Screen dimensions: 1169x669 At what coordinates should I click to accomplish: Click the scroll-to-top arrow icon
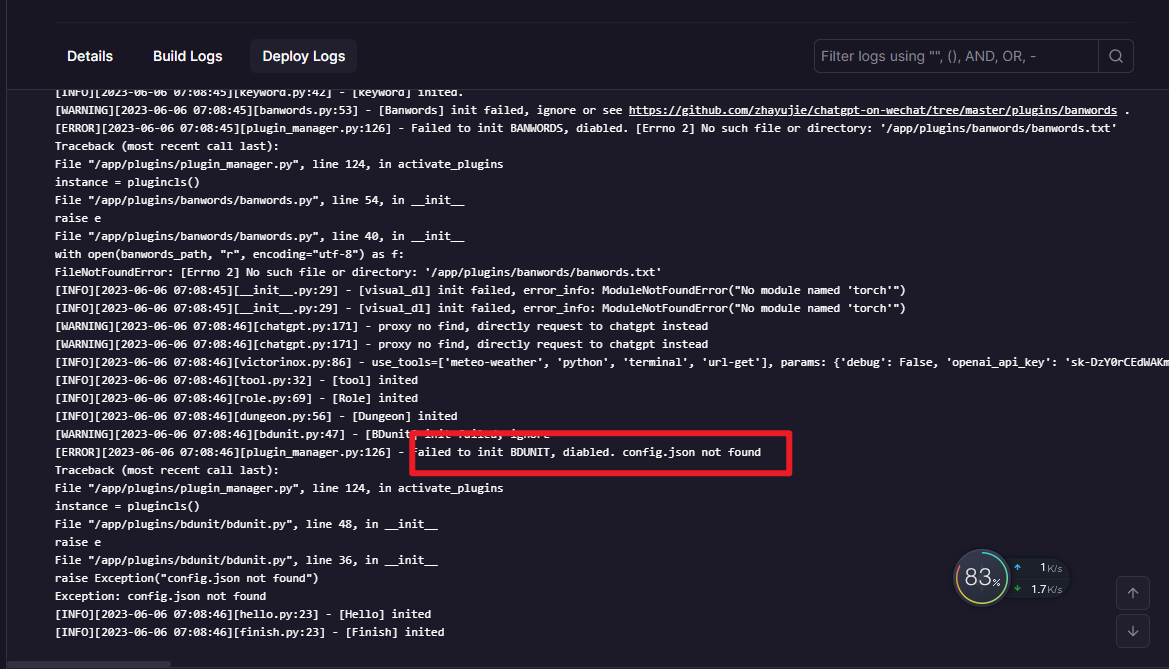coord(1132,593)
